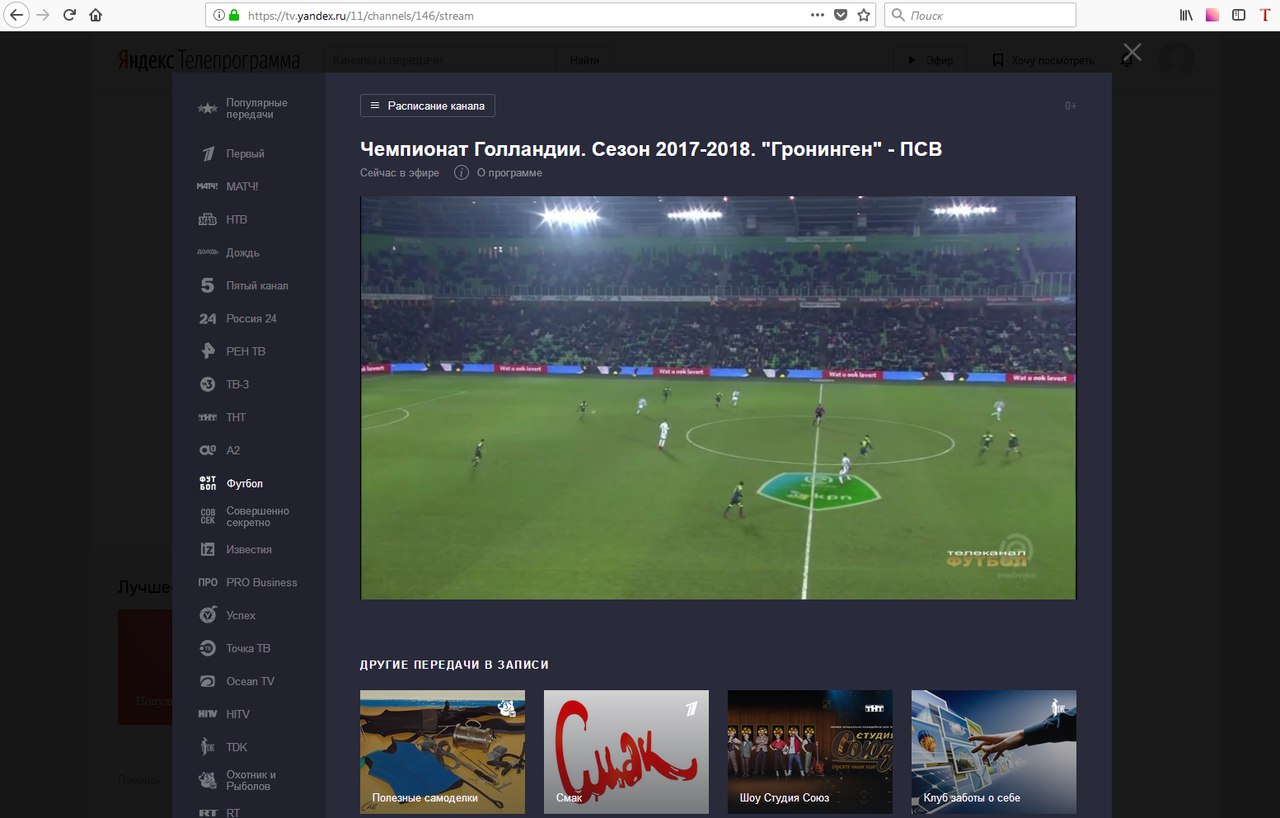The width and height of the screenshot is (1280, 818).
Task: Select the Ocean TV channel
Action: pos(236,682)
